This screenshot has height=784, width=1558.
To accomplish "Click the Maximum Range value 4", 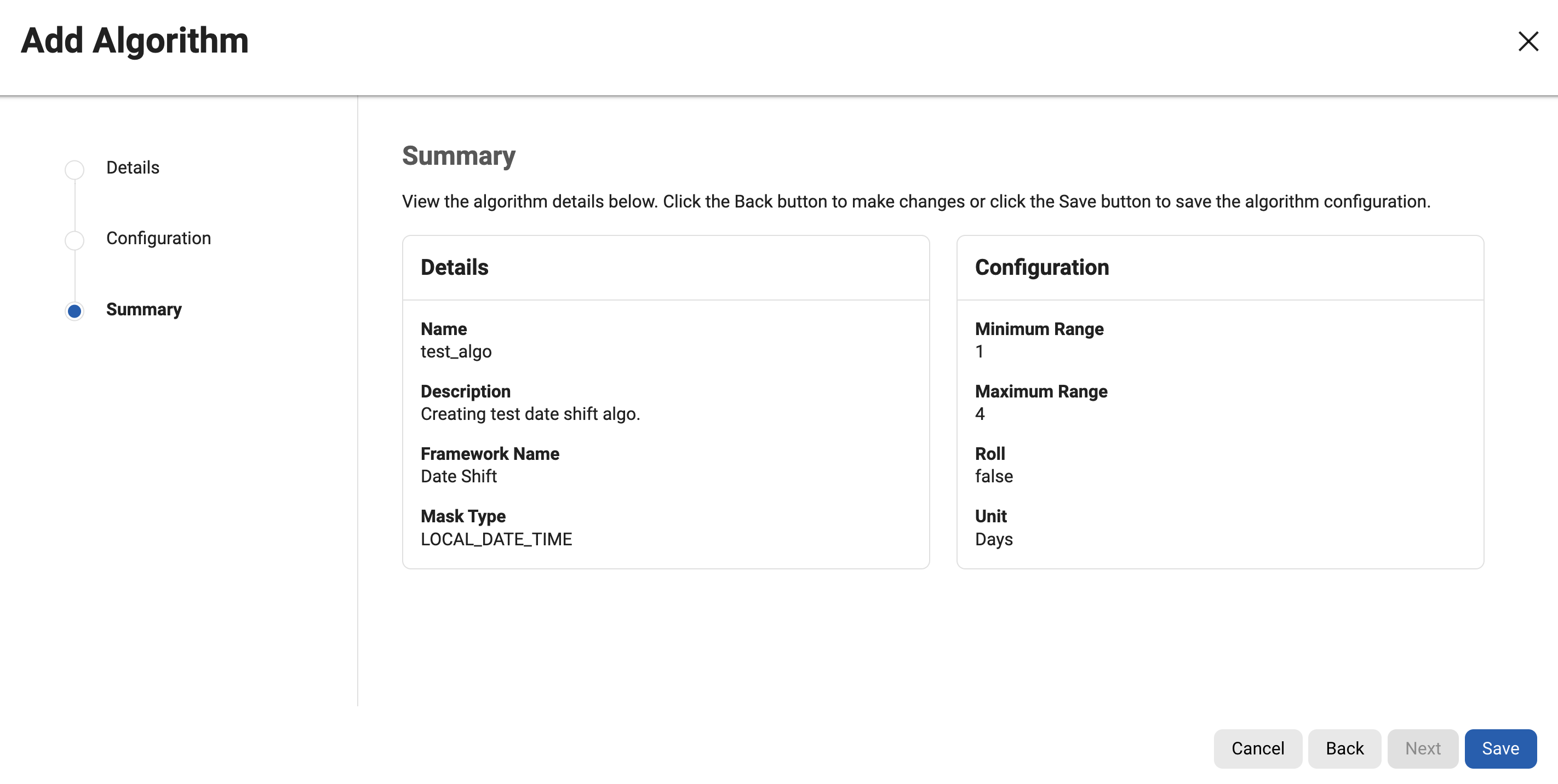I will click(x=980, y=413).
